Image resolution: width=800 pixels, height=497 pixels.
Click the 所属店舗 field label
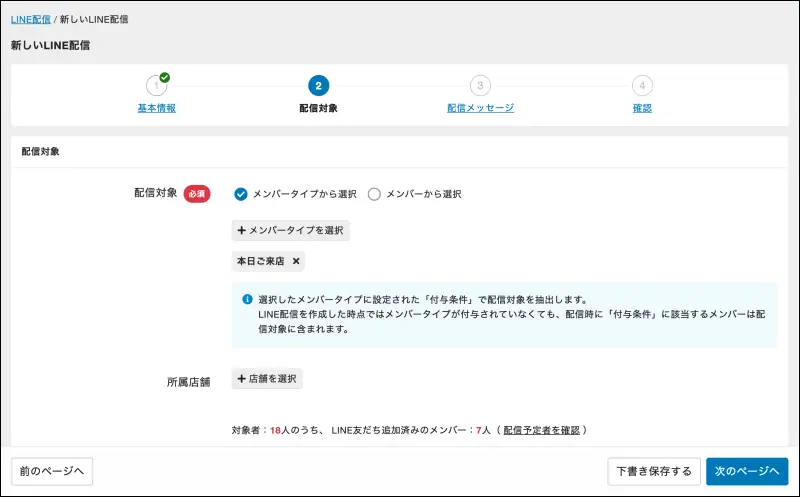188,382
